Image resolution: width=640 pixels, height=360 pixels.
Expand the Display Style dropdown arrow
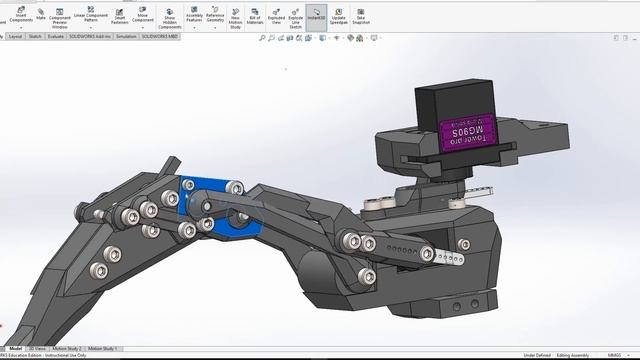point(328,38)
